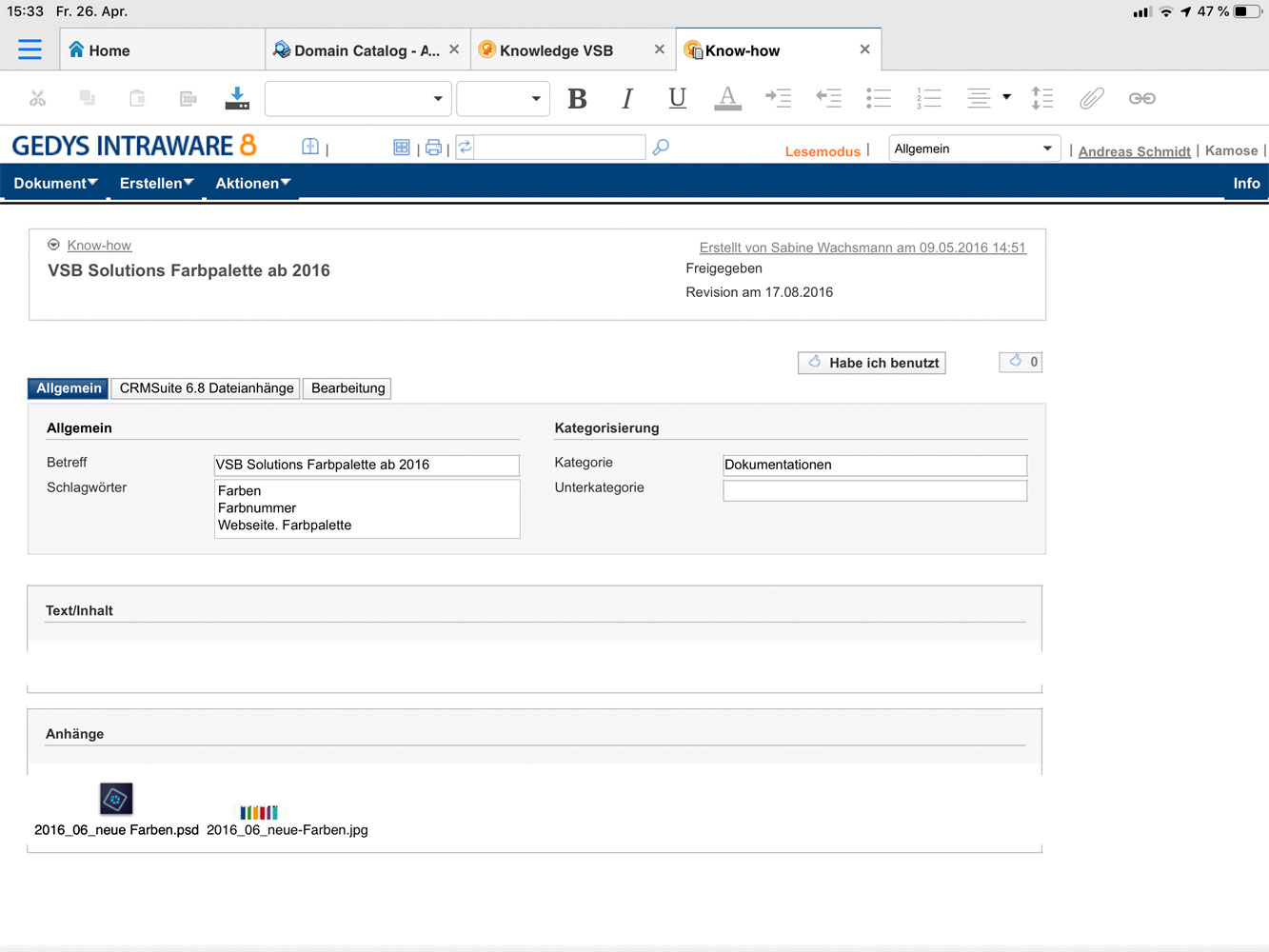Screen dimensions: 1269x952
Task: Open the Dokument menu
Action: click(55, 183)
